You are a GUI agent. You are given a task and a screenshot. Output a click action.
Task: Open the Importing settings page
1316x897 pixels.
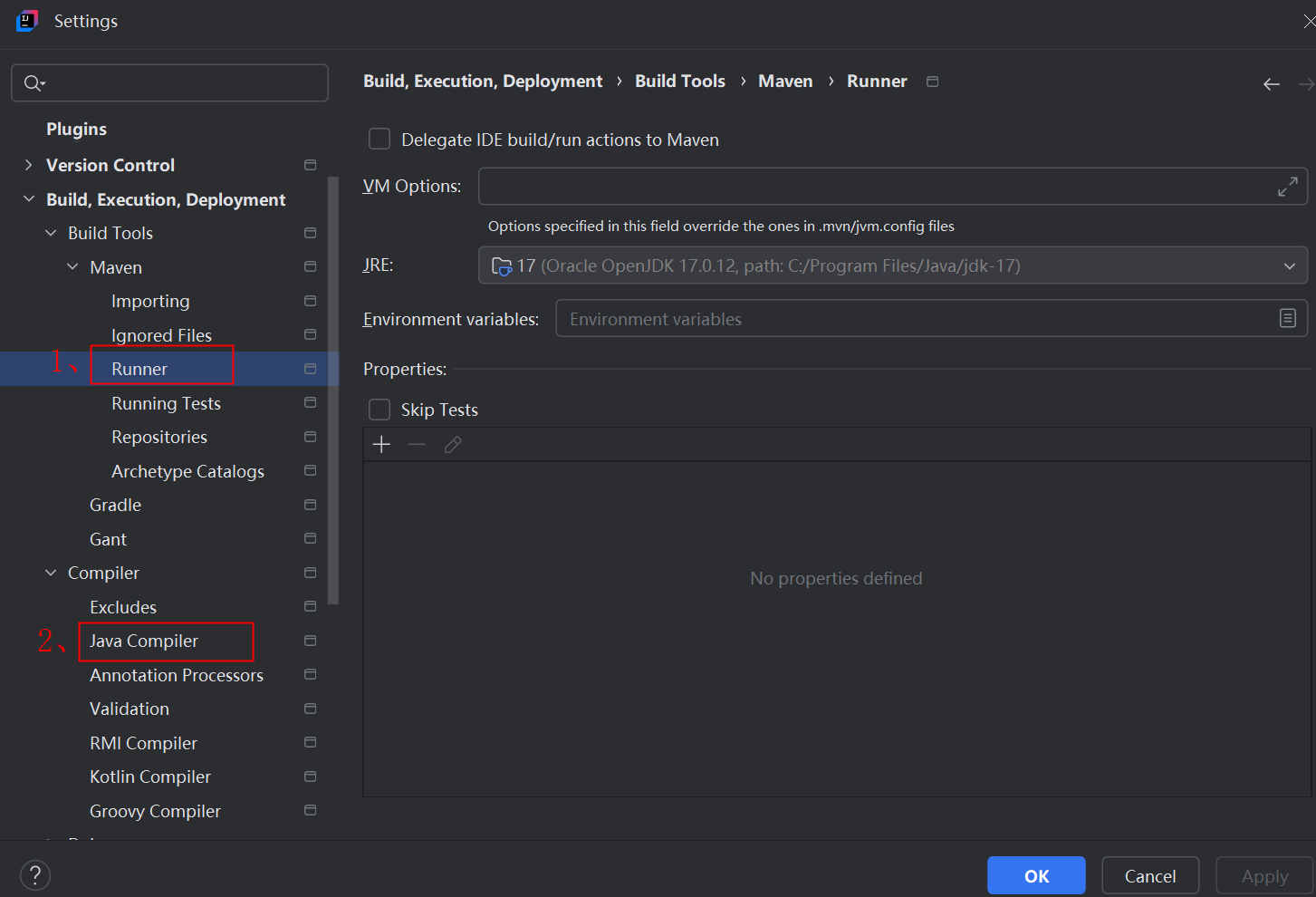150,301
